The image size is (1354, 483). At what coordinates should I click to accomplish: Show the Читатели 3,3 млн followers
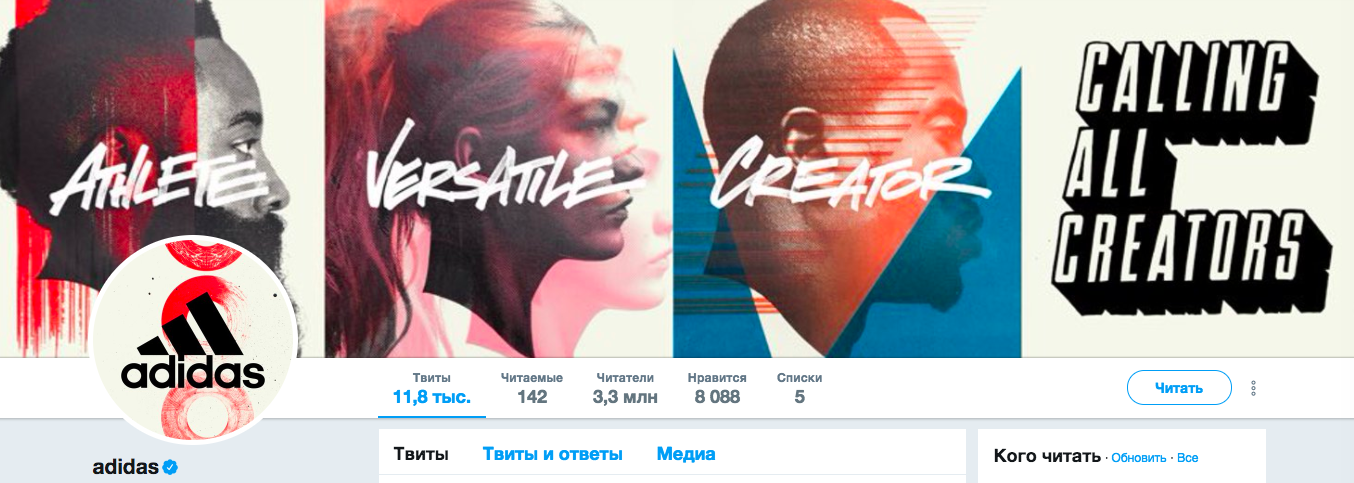[625, 388]
